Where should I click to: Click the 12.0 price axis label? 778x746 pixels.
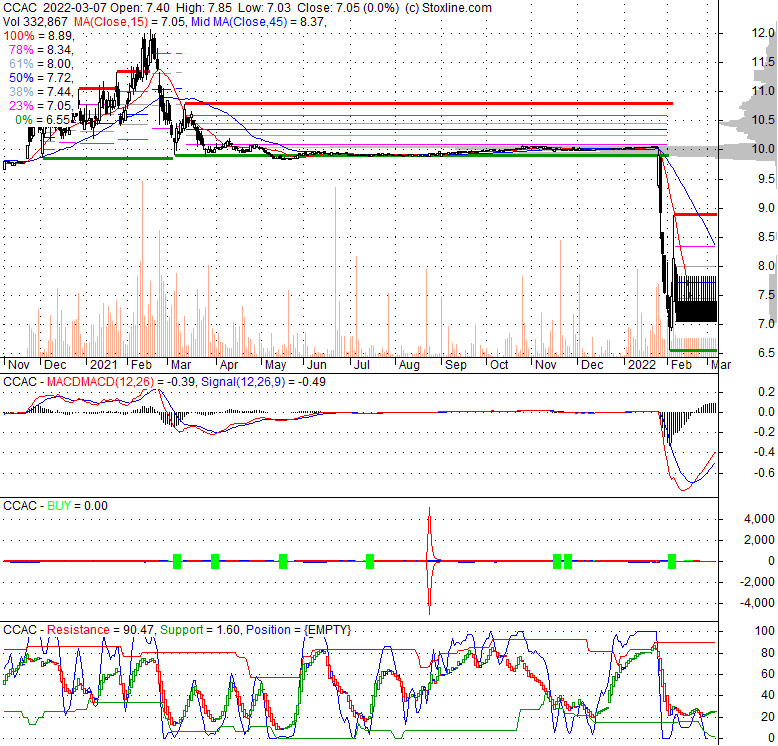click(763, 33)
